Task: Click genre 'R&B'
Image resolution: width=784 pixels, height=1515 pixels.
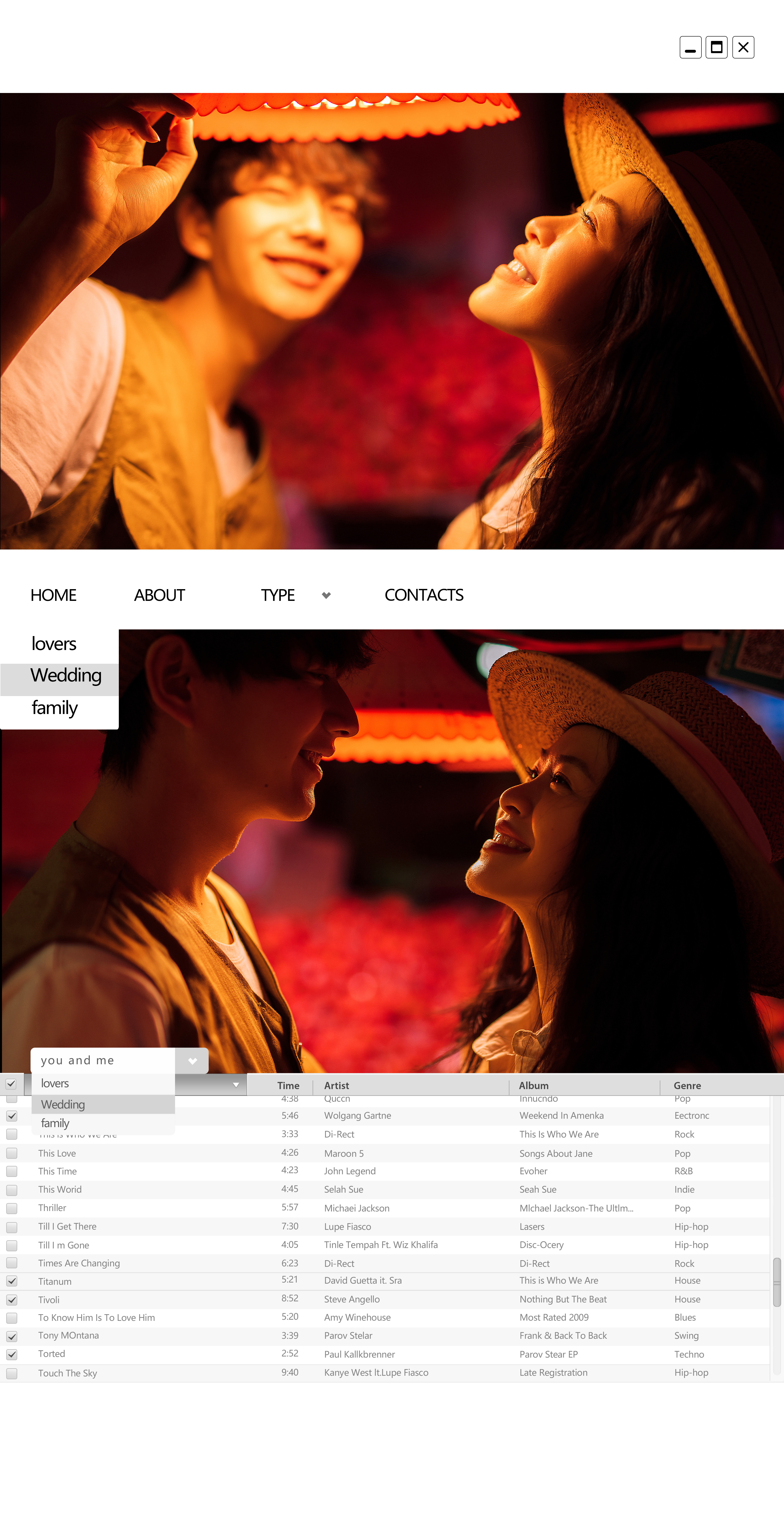Action: [x=684, y=1171]
